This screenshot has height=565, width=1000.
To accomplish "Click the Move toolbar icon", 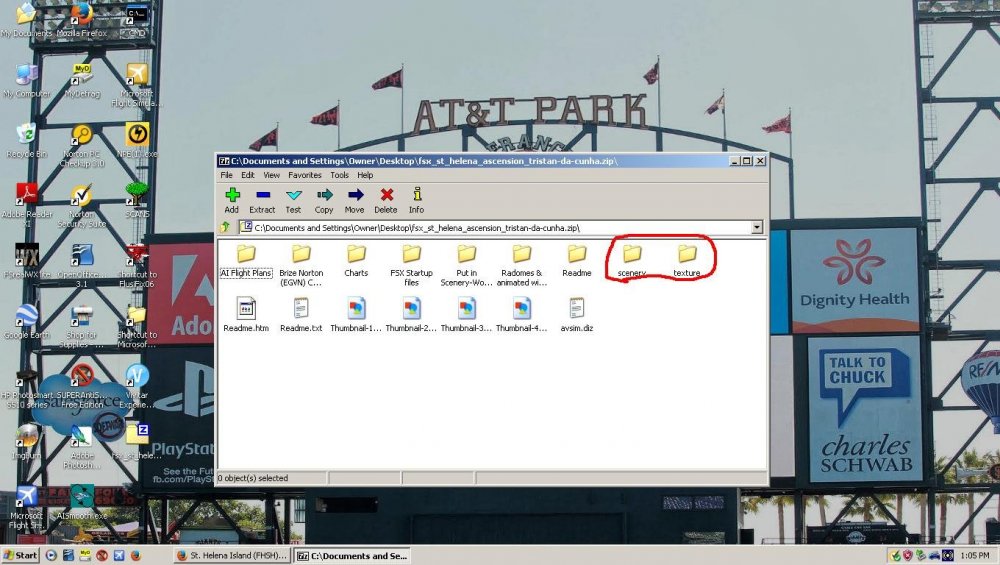I will 355,200.
